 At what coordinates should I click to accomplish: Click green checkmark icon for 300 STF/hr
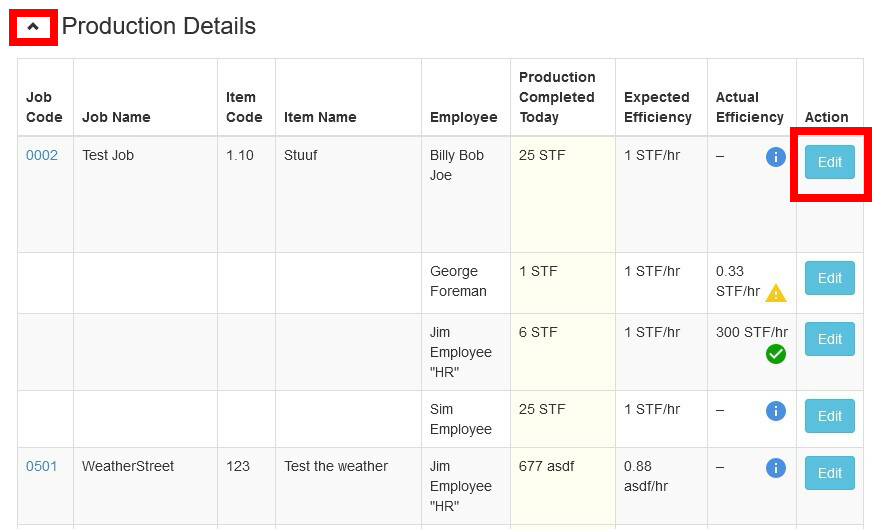pos(775,354)
